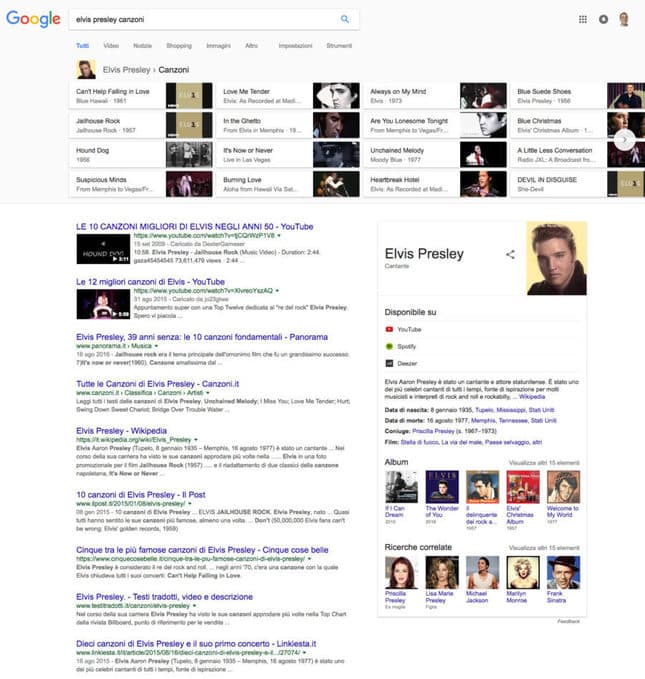This screenshot has height=679, width=645.
Task: Expand options arrow next to linkiesta.it URL
Action: [x=305, y=653]
